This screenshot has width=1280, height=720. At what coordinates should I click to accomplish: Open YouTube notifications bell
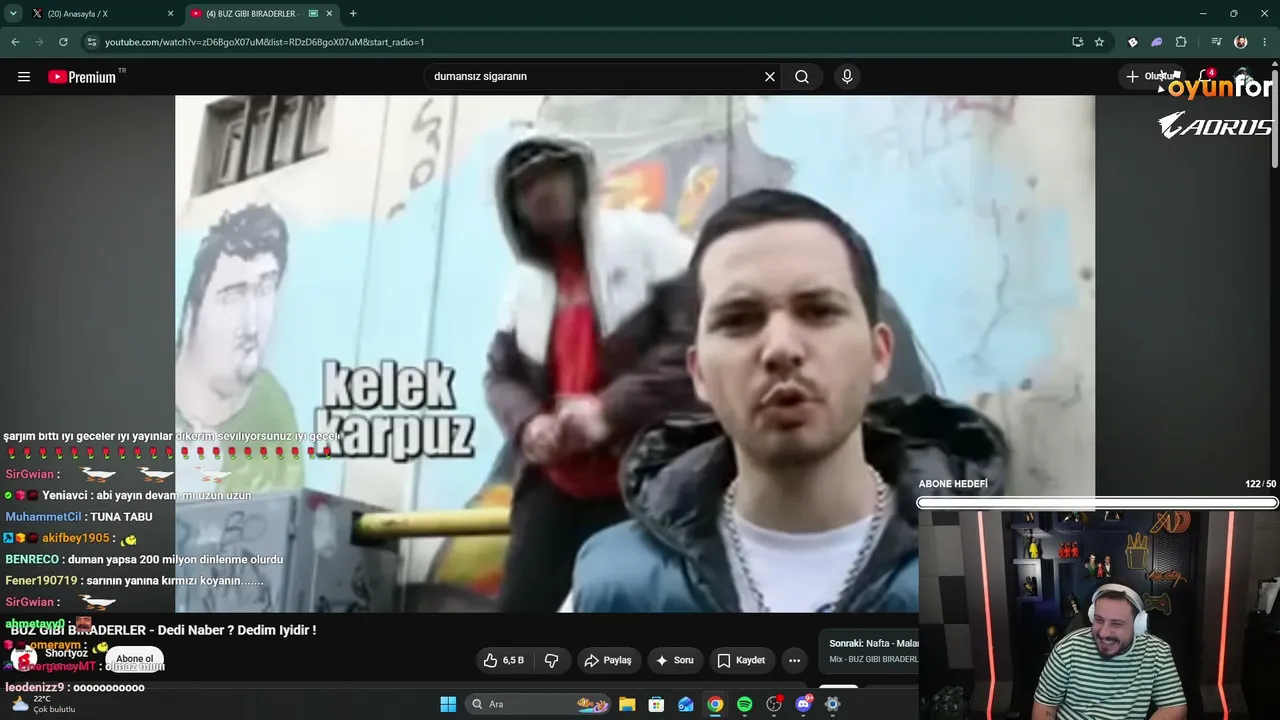1205,77
